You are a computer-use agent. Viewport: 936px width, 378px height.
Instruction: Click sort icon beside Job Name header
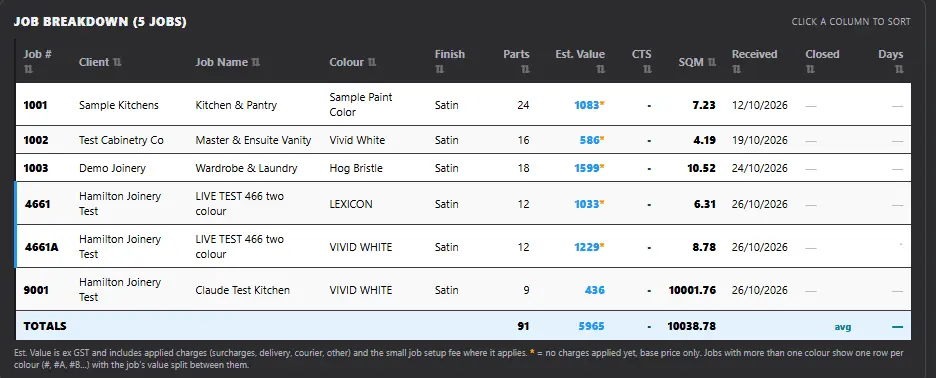(255, 62)
